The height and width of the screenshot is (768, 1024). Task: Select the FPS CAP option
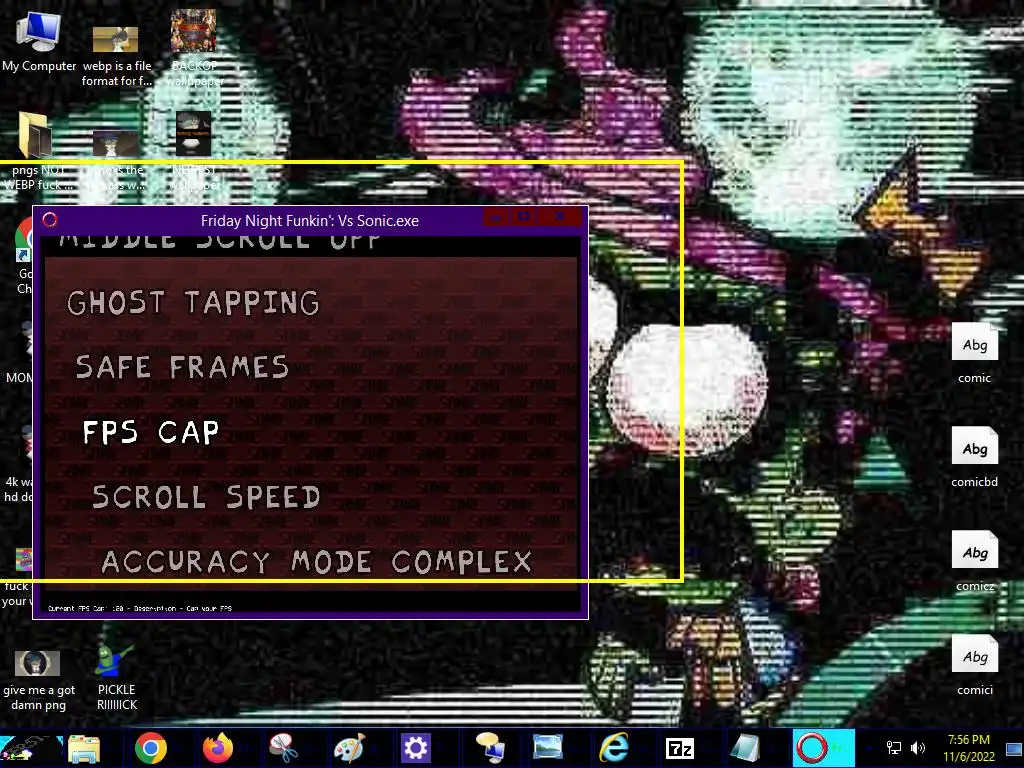coord(151,432)
